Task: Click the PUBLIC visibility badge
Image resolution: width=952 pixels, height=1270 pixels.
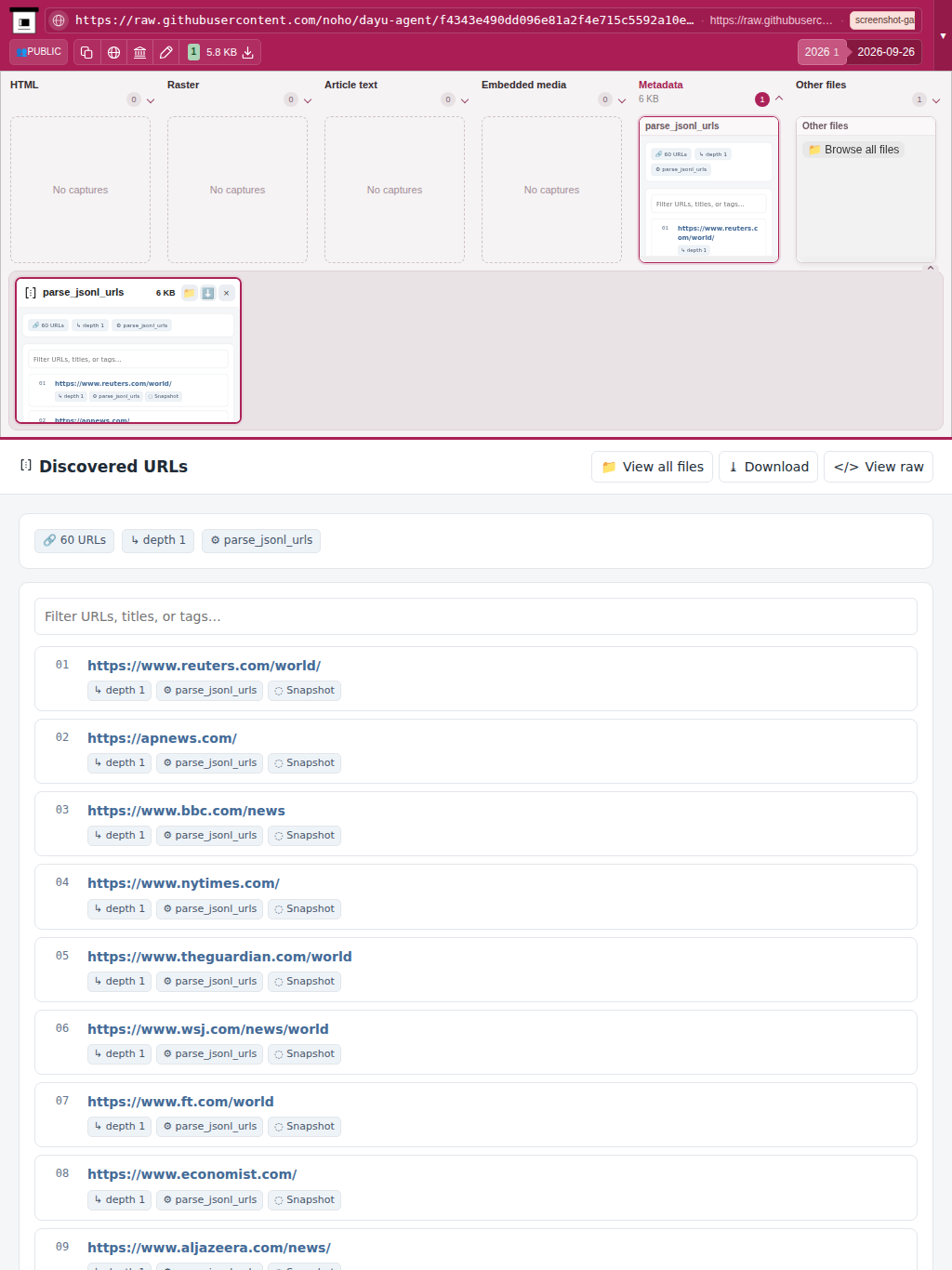Action: (x=38, y=52)
